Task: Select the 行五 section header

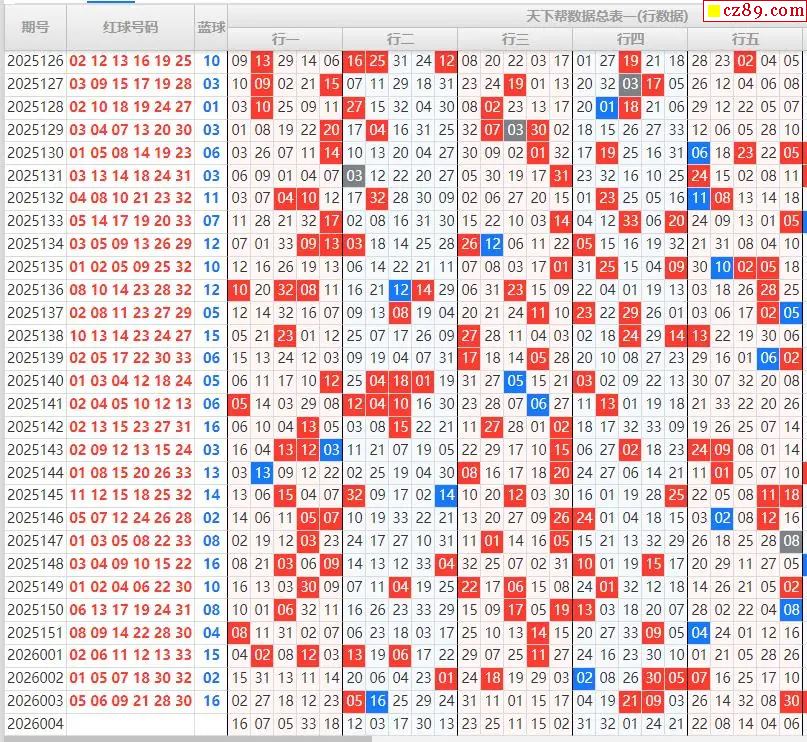Action: click(x=745, y=39)
